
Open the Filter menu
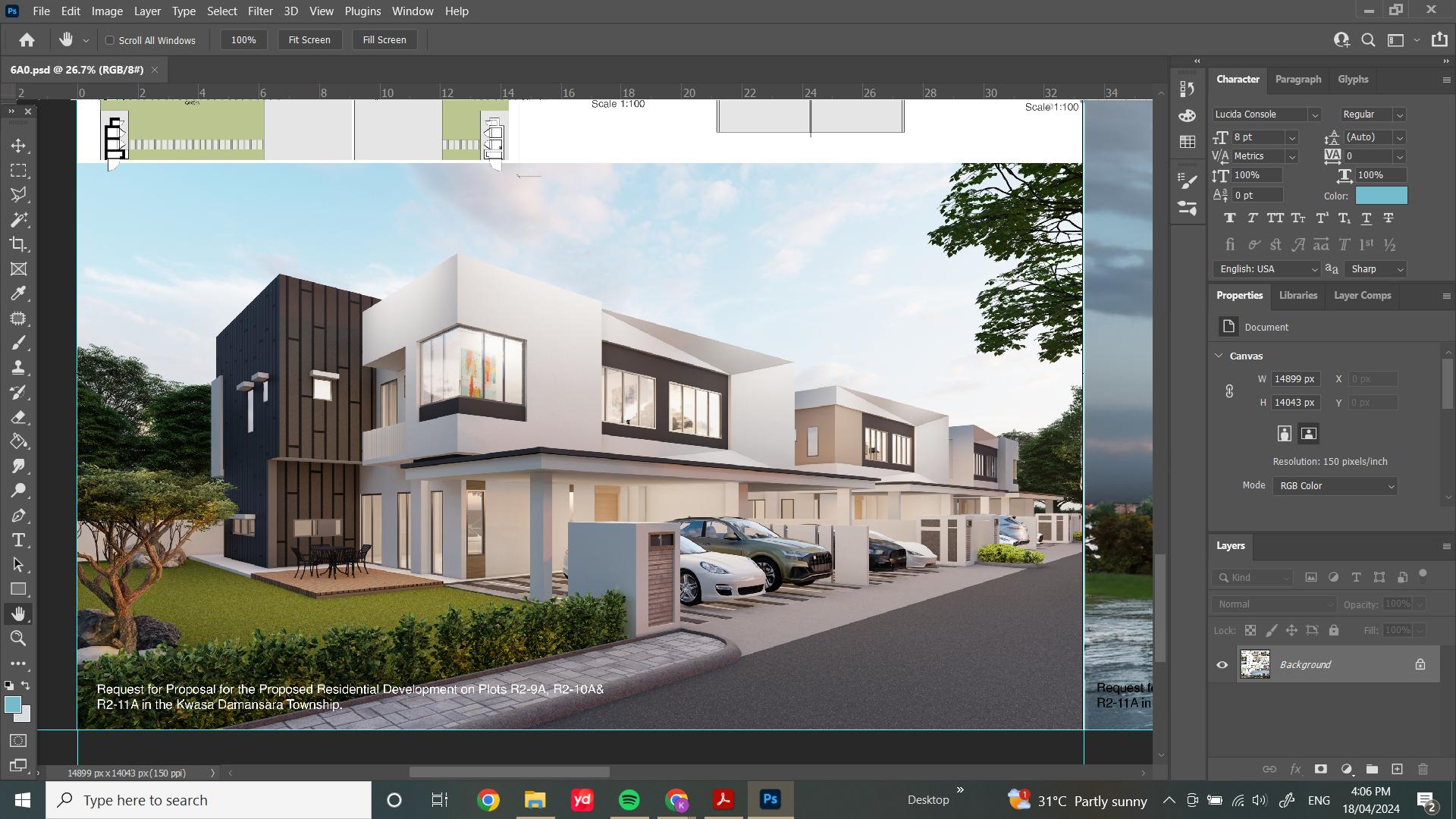259,11
